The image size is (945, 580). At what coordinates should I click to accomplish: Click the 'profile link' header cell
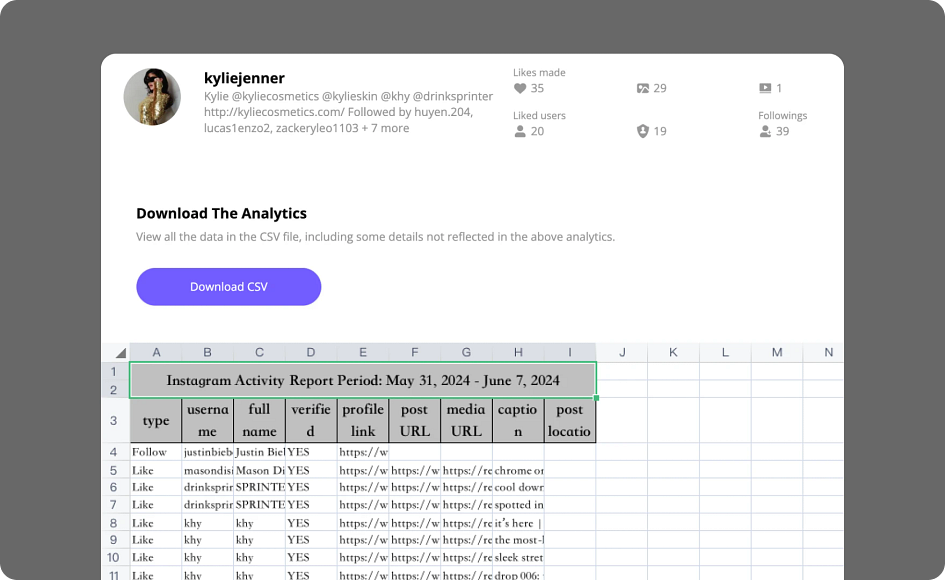(x=363, y=421)
